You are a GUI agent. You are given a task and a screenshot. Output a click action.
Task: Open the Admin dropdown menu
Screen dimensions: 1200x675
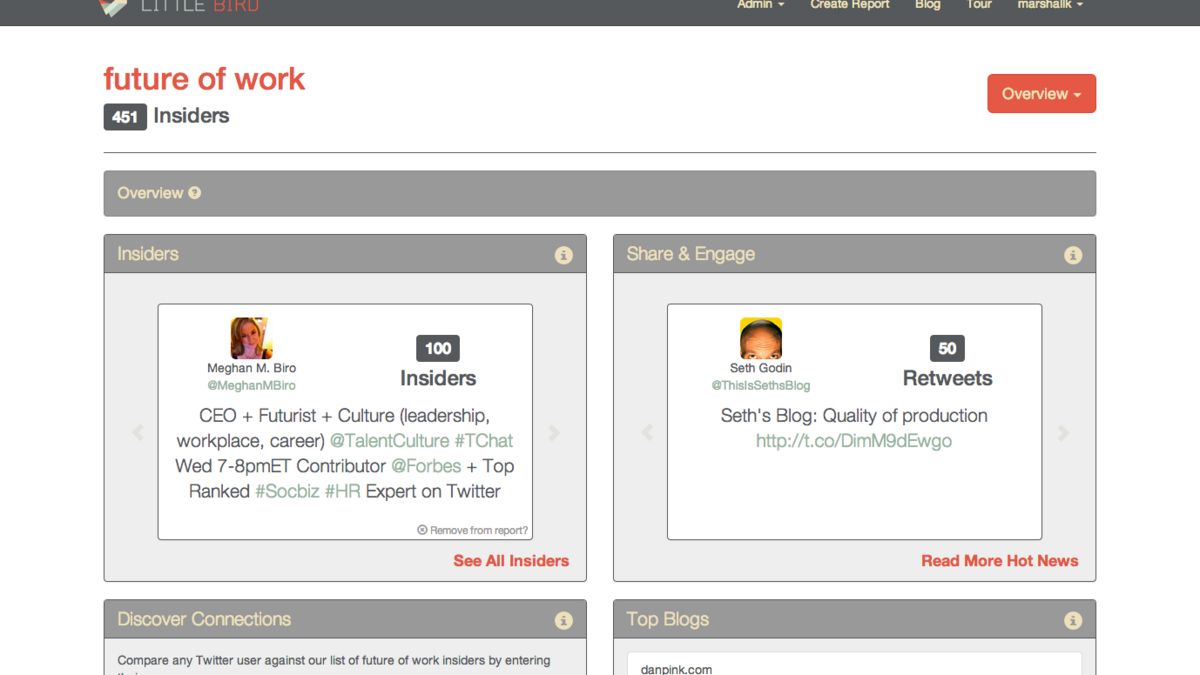point(760,5)
